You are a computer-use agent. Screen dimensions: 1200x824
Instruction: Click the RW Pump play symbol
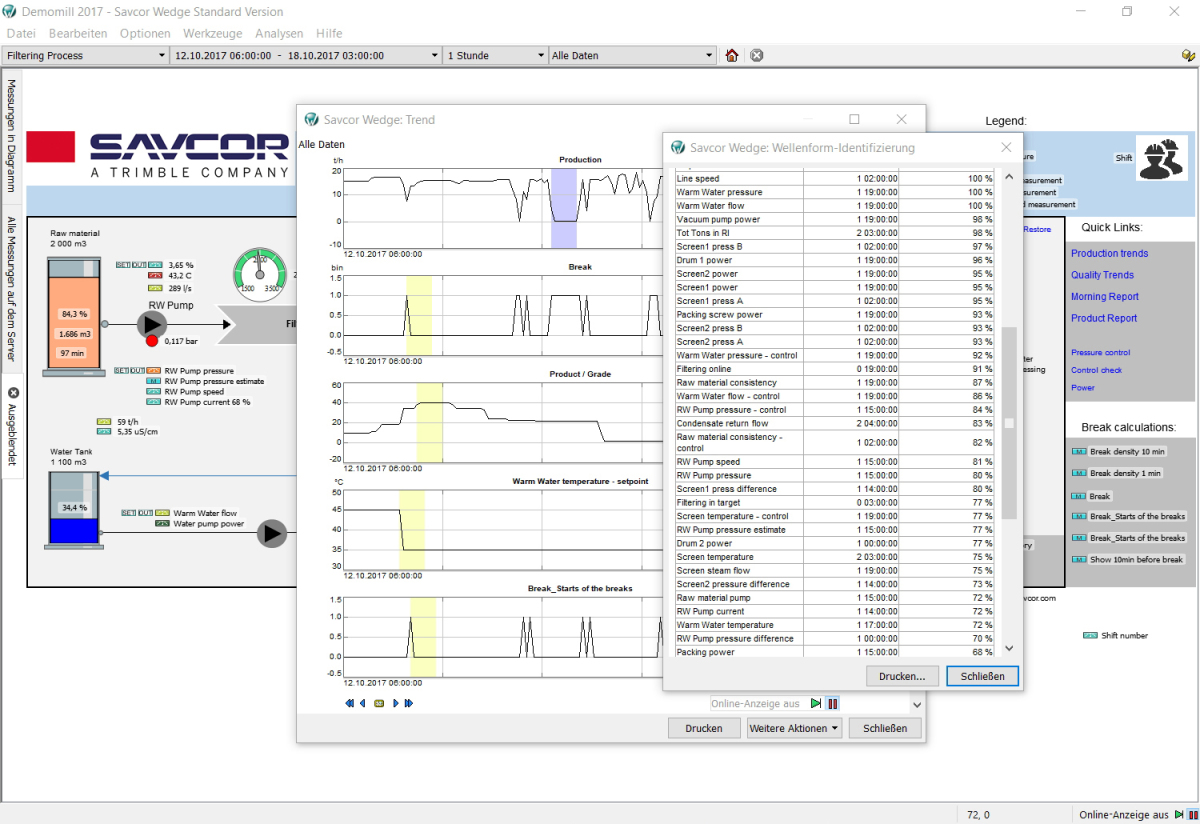point(152,324)
